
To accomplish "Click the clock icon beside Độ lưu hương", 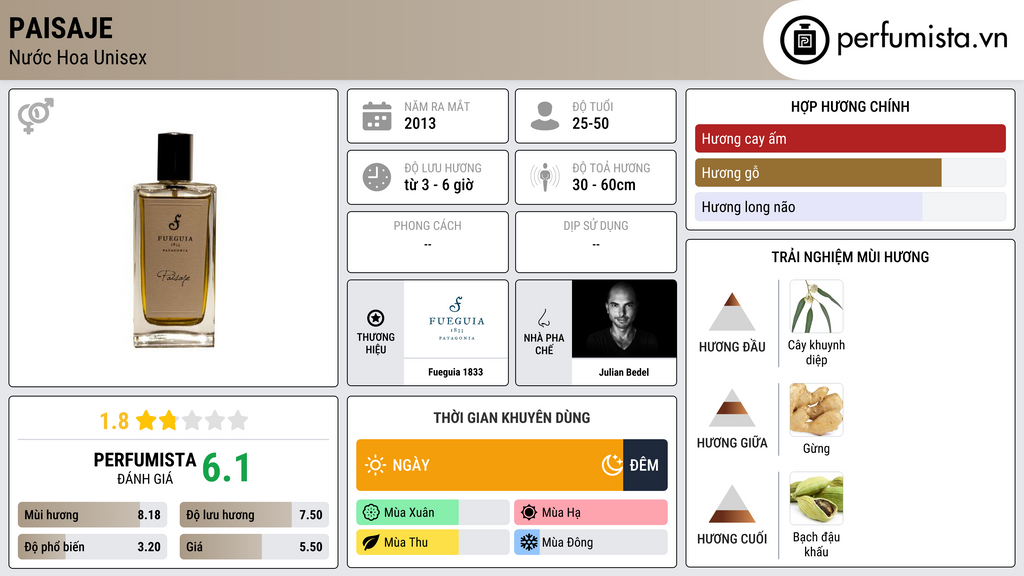I will click(377, 177).
